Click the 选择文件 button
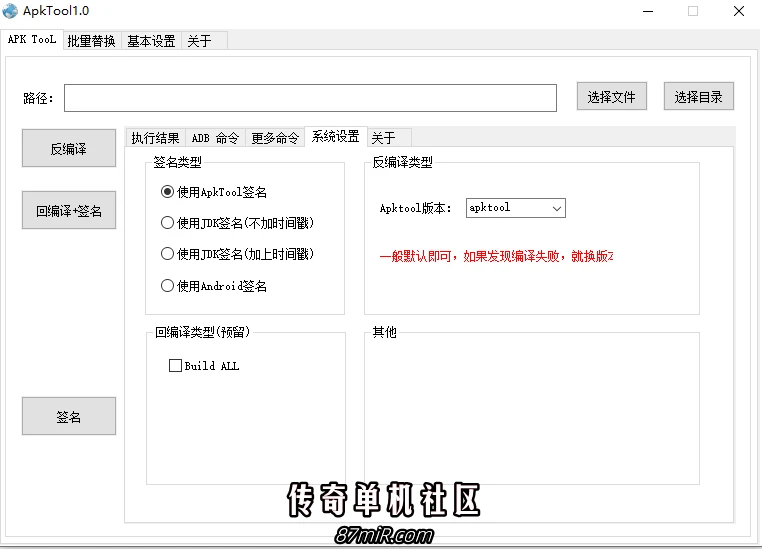Image resolution: width=762 pixels, height=549 pixels. [611, 97]
